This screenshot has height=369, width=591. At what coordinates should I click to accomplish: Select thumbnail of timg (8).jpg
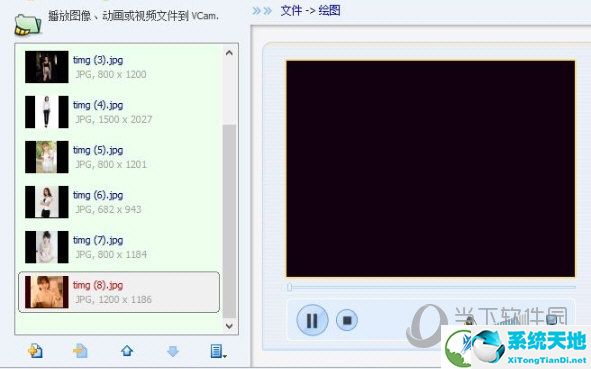[47, 292]
